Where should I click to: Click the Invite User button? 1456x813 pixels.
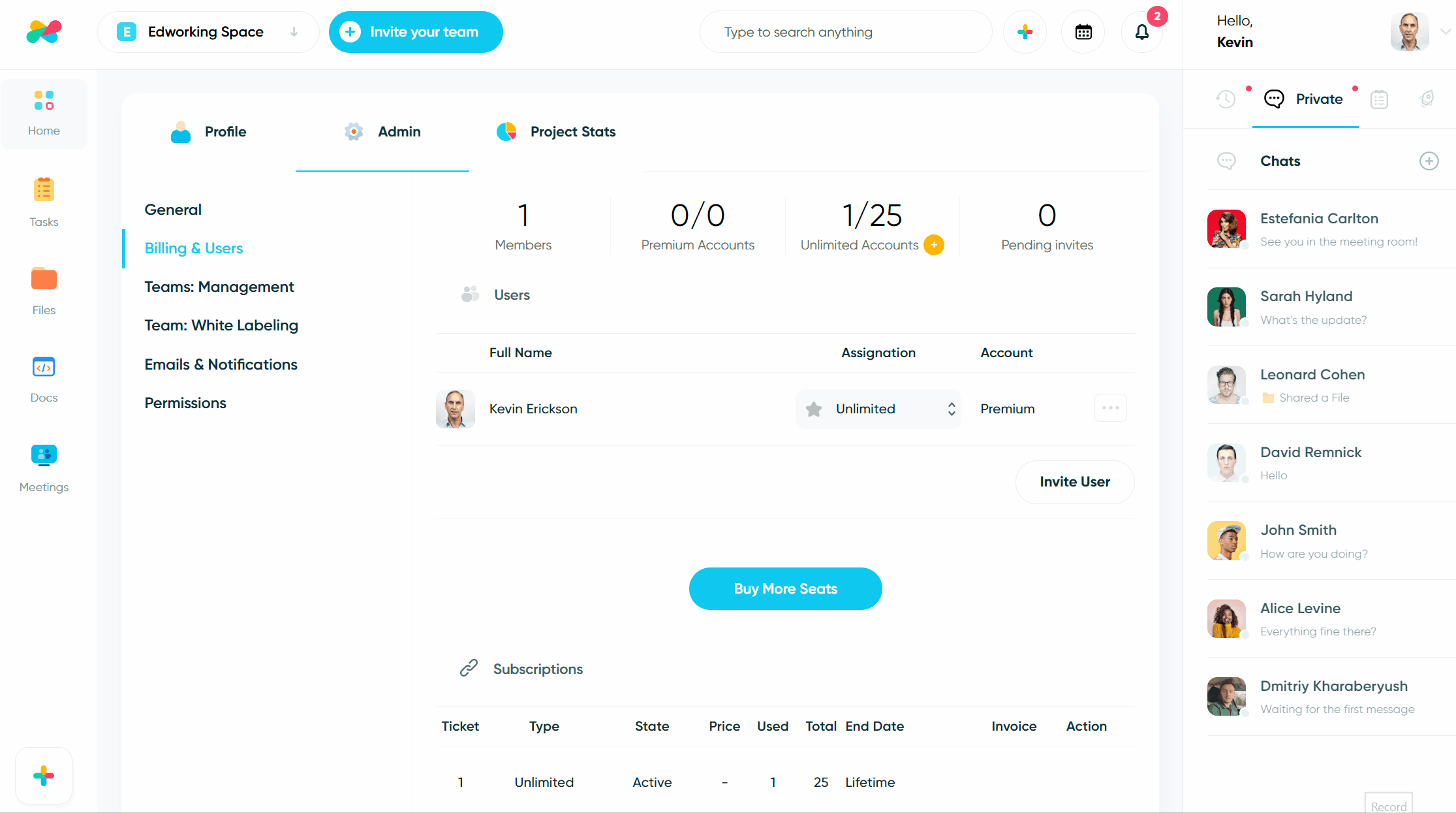click(1075, 482)
